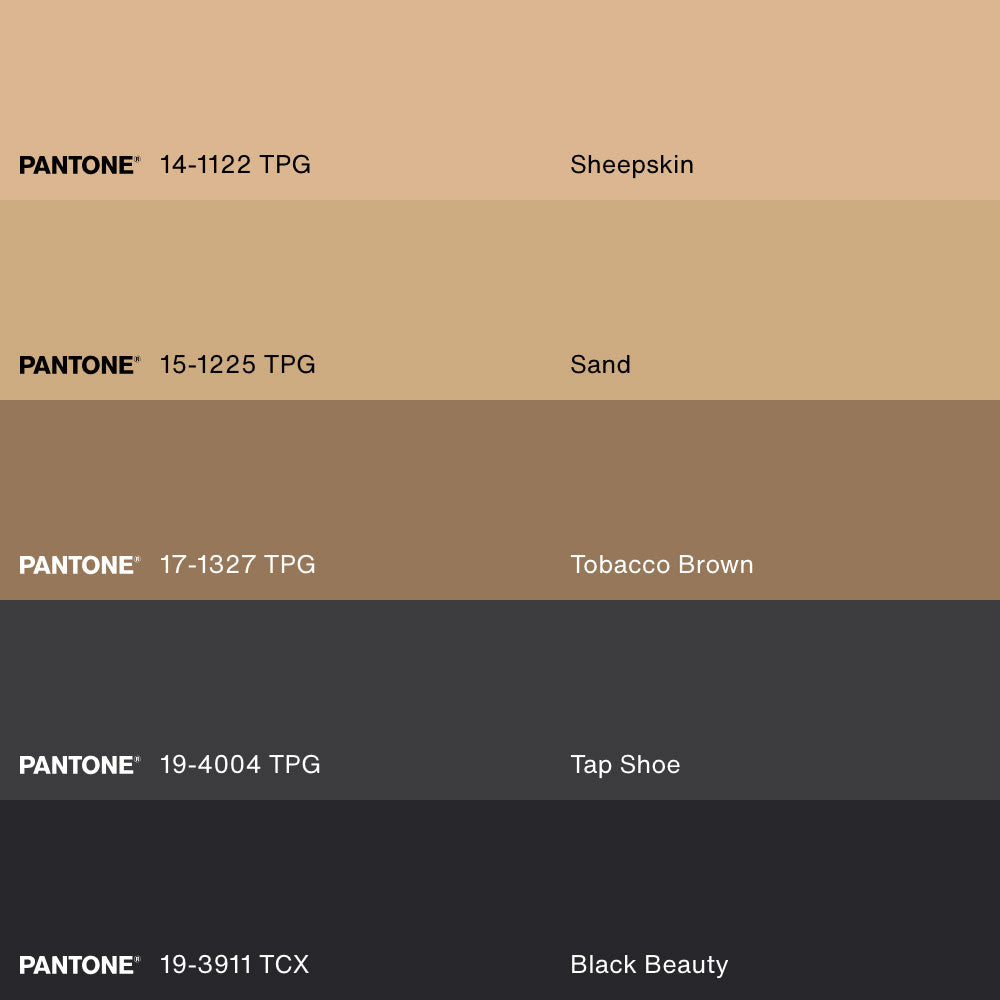
Task: Click the PANTONE logo beside 17-1327 TPG
Action: [x=79, y=565]
